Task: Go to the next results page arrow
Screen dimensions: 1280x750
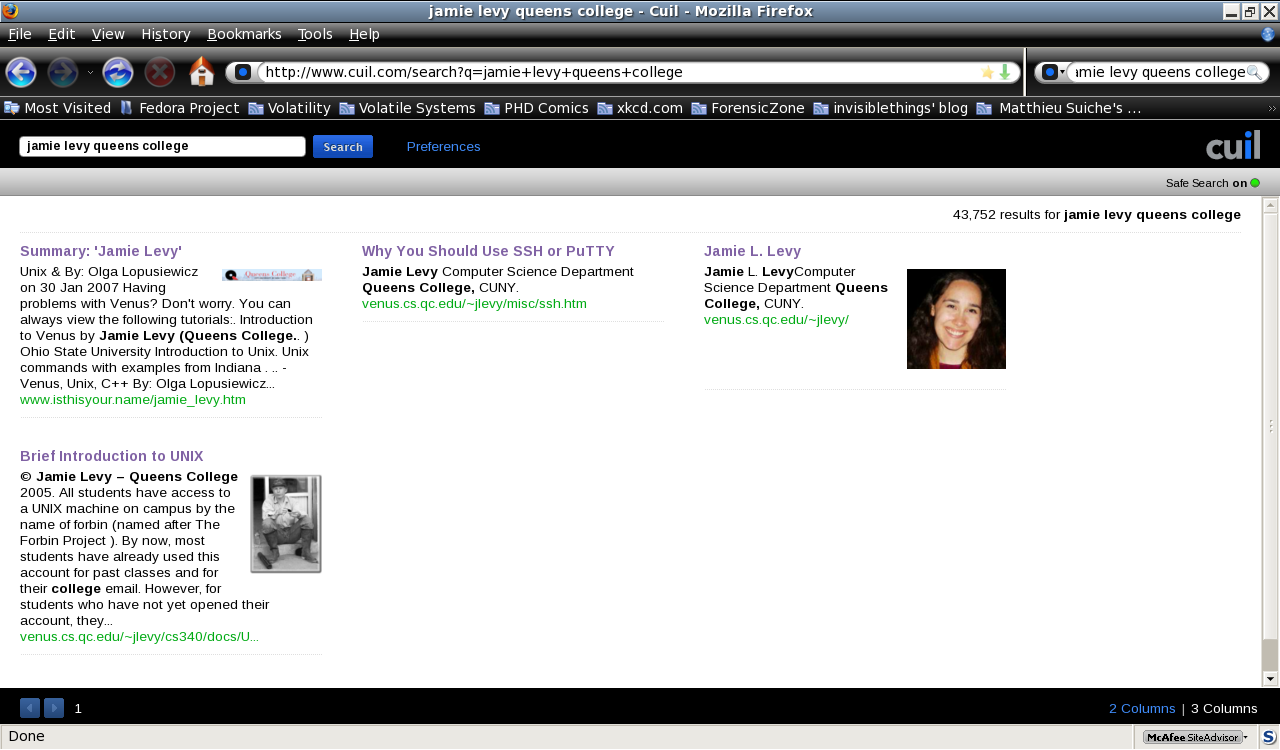Action: (x=54, y=708)
